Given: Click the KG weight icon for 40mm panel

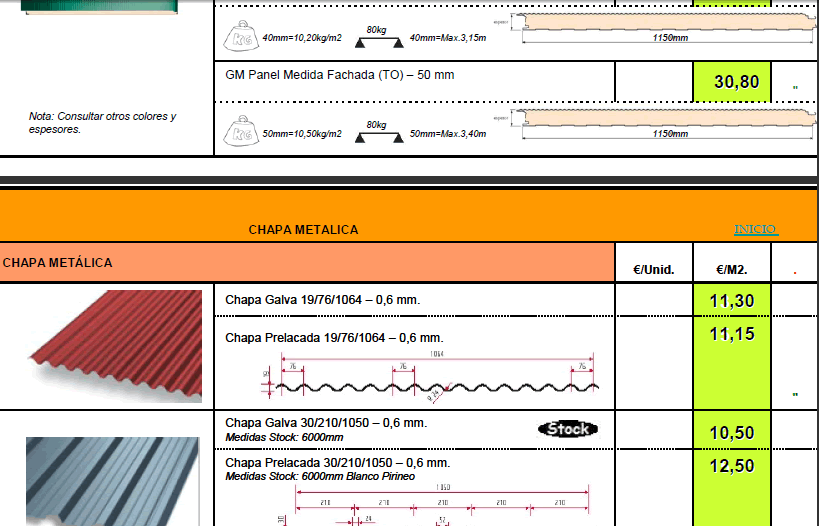Looking at the screenshot, I should coord(240,37).
